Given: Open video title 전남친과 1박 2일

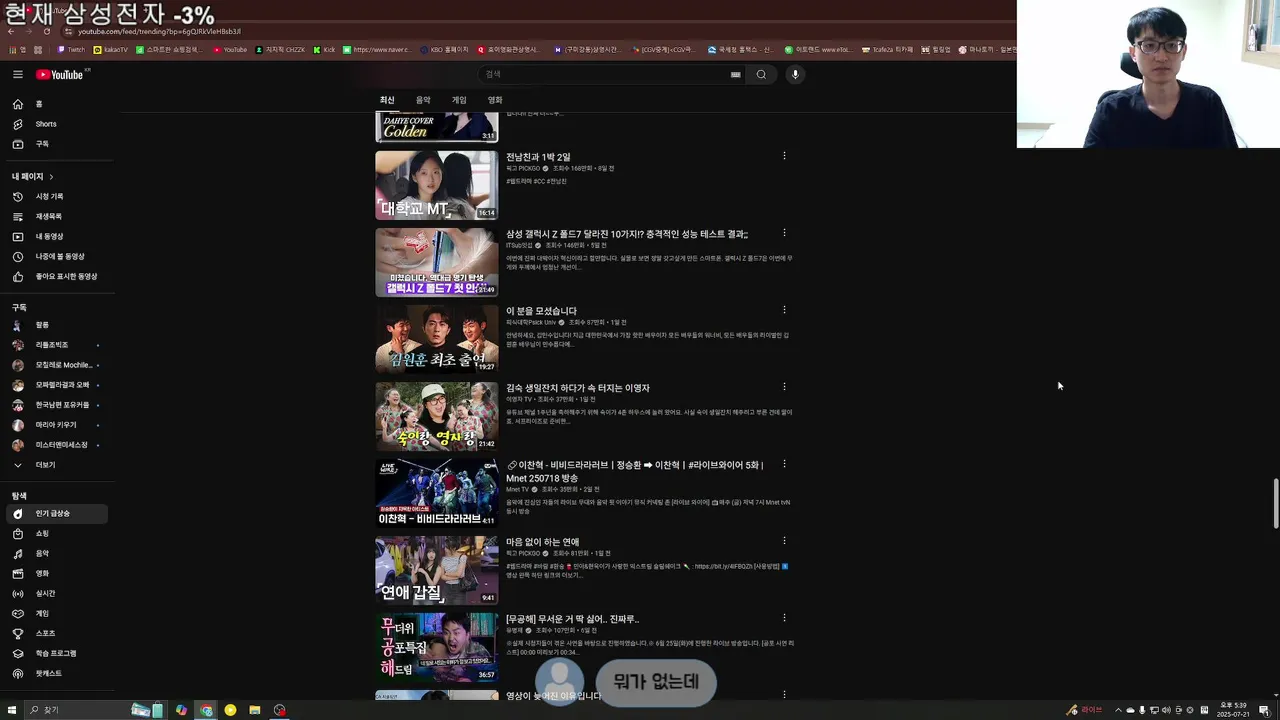Looking at the screenshot, I should click(538, 157).
